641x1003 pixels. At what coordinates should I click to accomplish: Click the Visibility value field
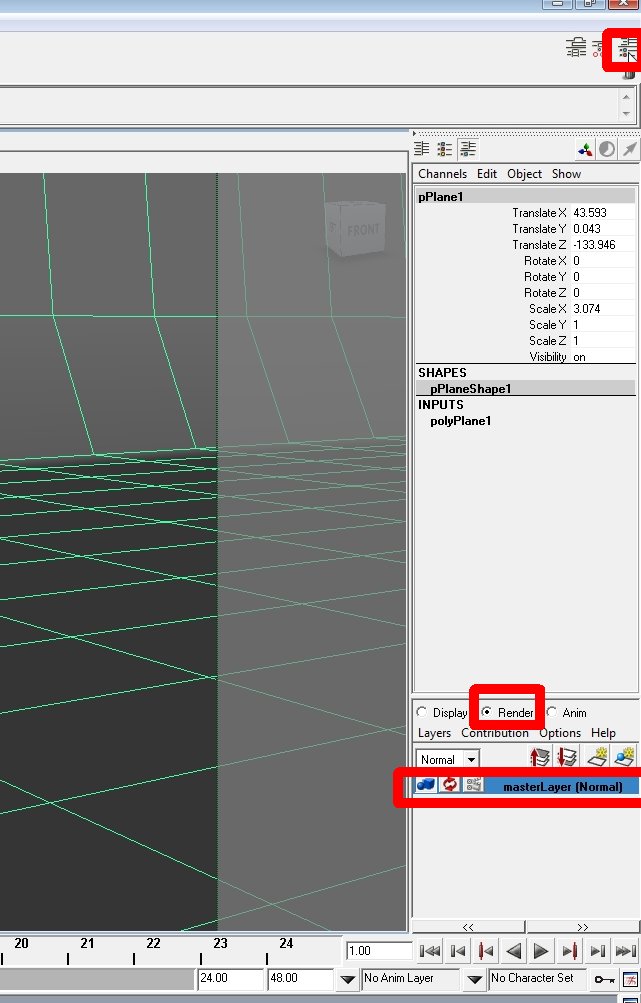(603, 356)
